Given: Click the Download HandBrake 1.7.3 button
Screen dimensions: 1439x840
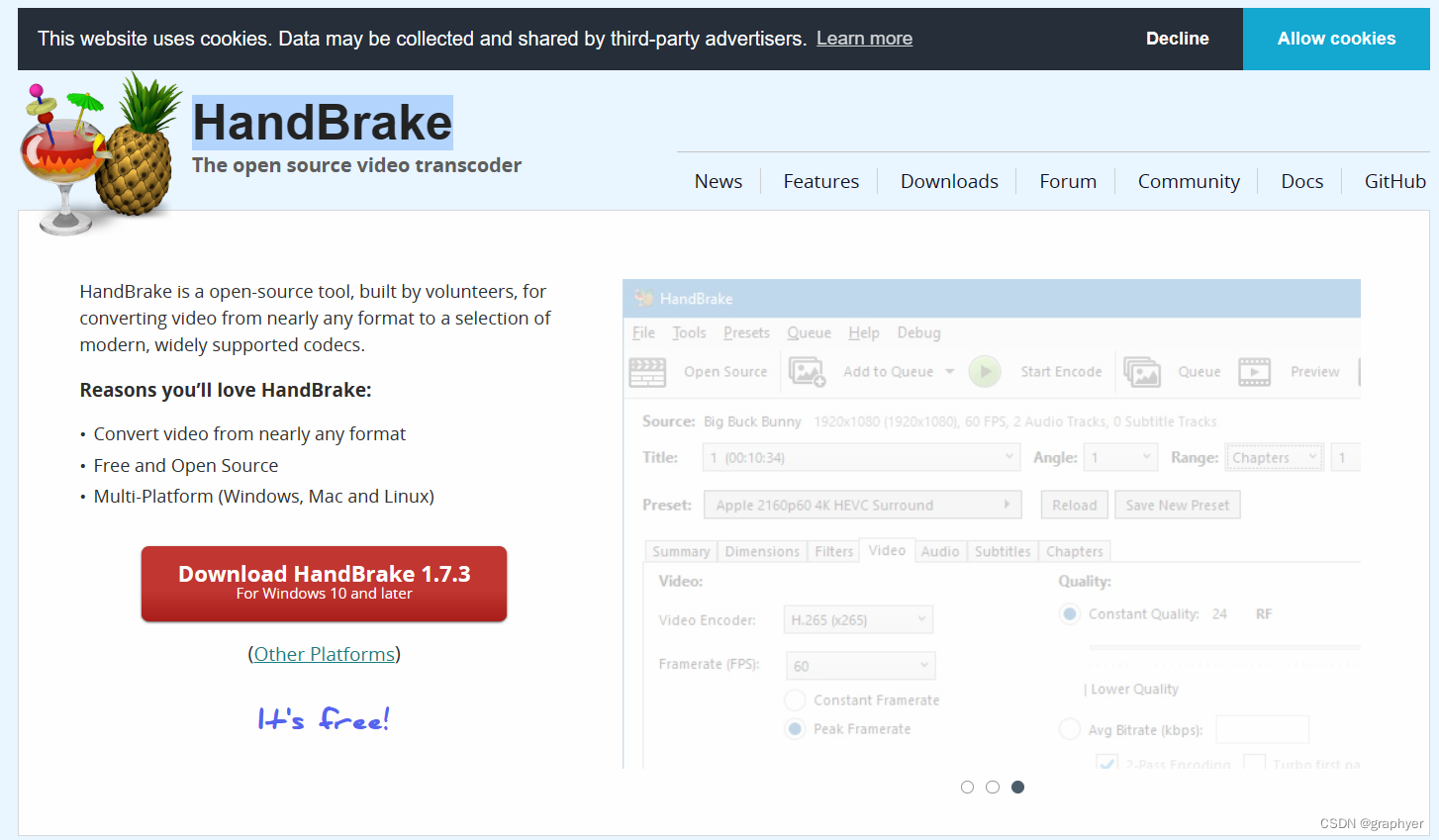Looking at the screenshot, I should (x=324, y=584).
